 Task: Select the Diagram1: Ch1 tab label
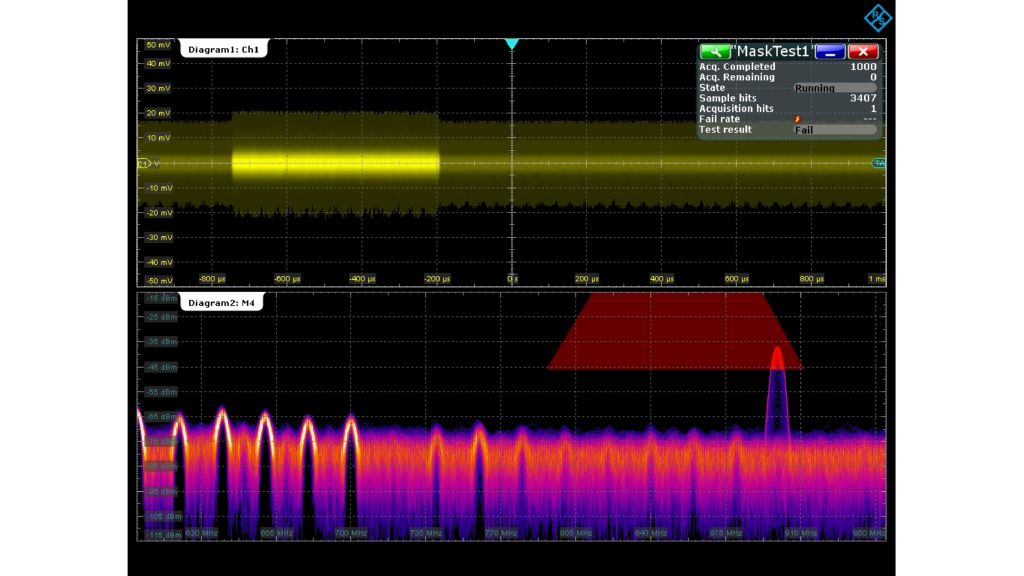[x=222, y=49]
